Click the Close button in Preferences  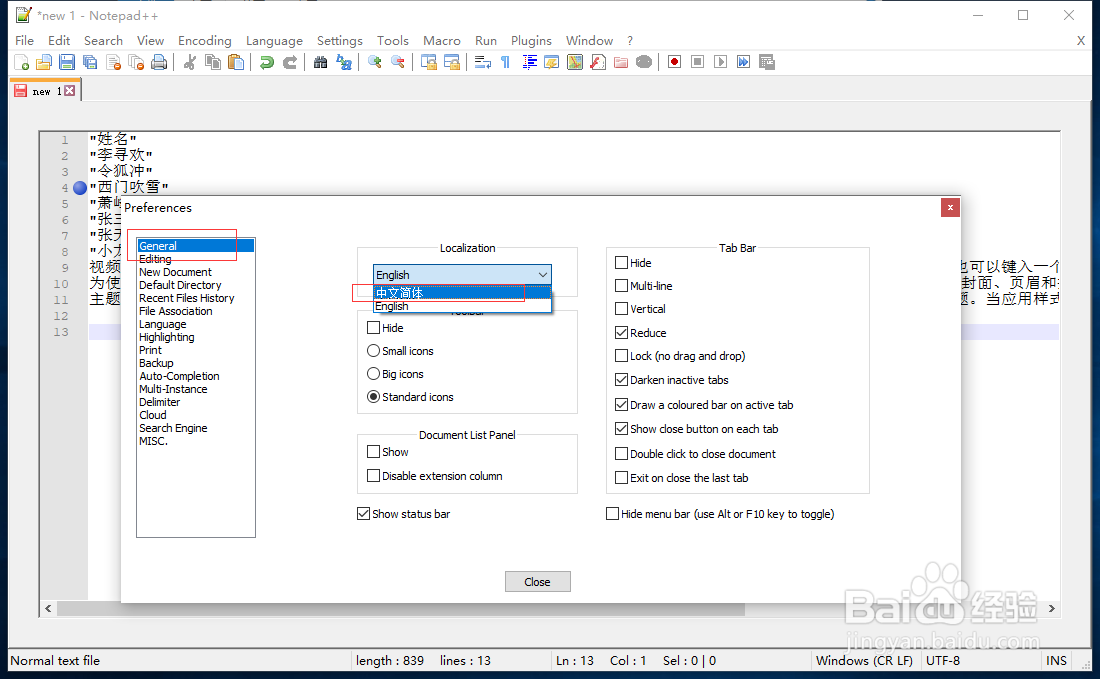(x=537, y=582)
